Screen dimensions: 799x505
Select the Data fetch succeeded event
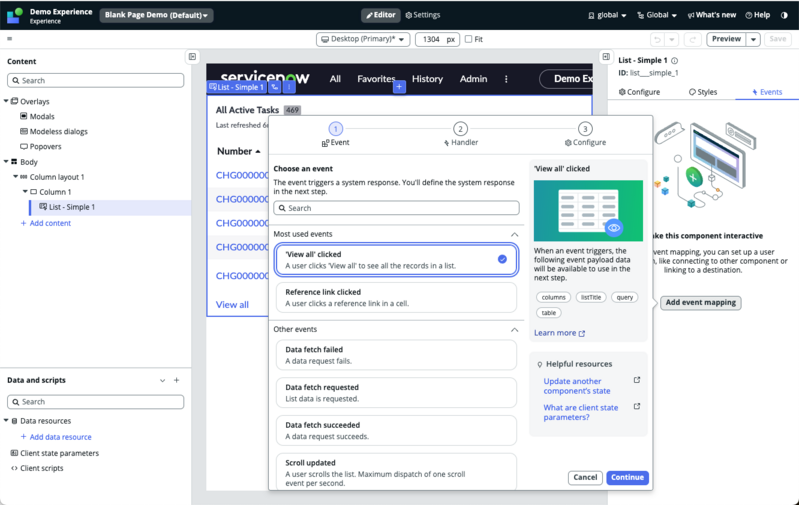click(396, 431)
